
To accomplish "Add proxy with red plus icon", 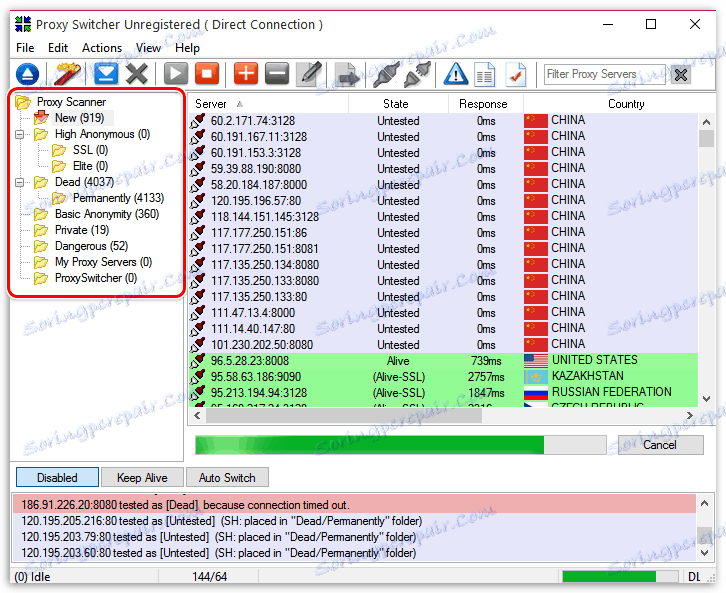I will coord(246,74).
